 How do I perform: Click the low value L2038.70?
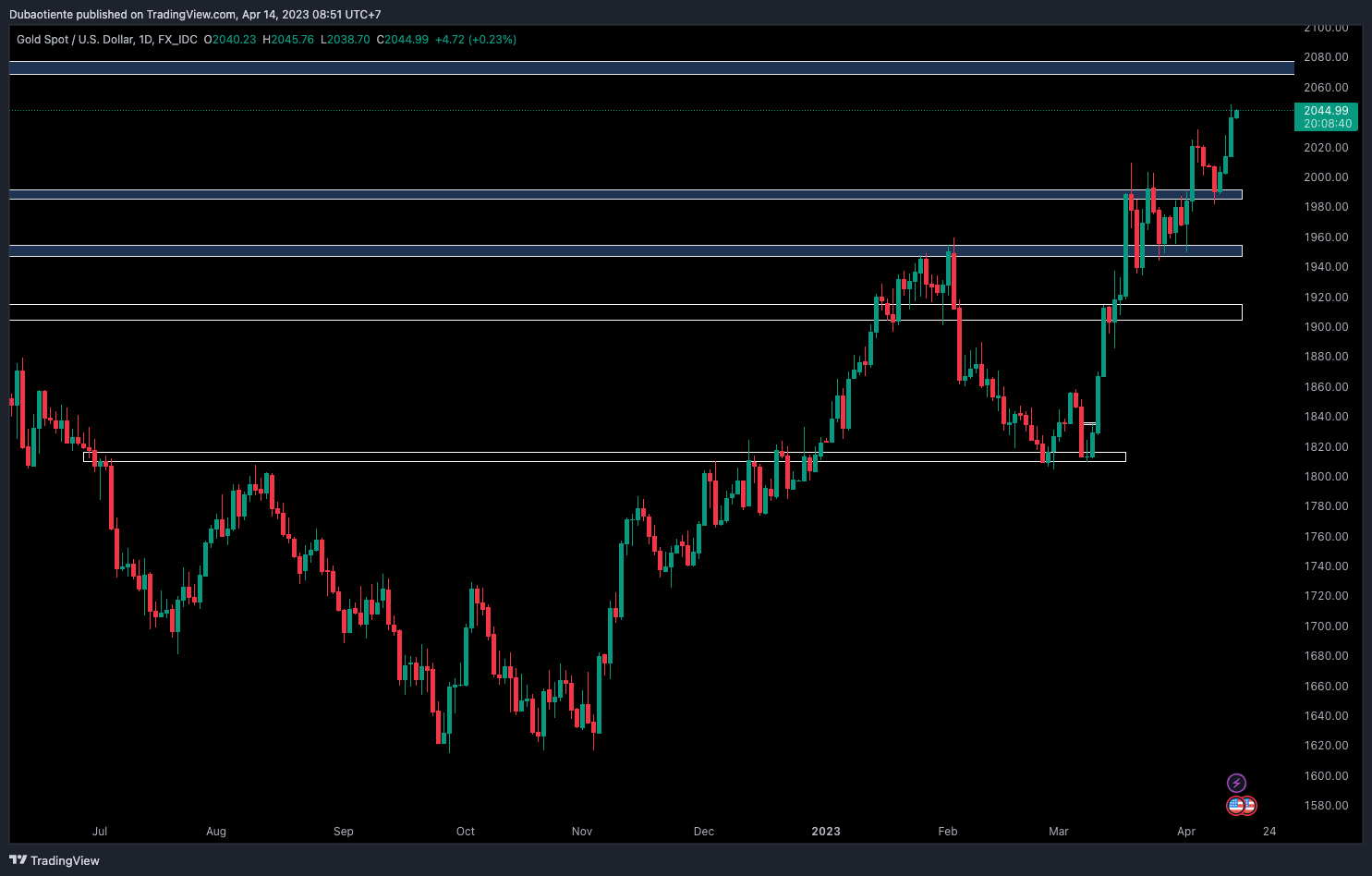point(346,40)
